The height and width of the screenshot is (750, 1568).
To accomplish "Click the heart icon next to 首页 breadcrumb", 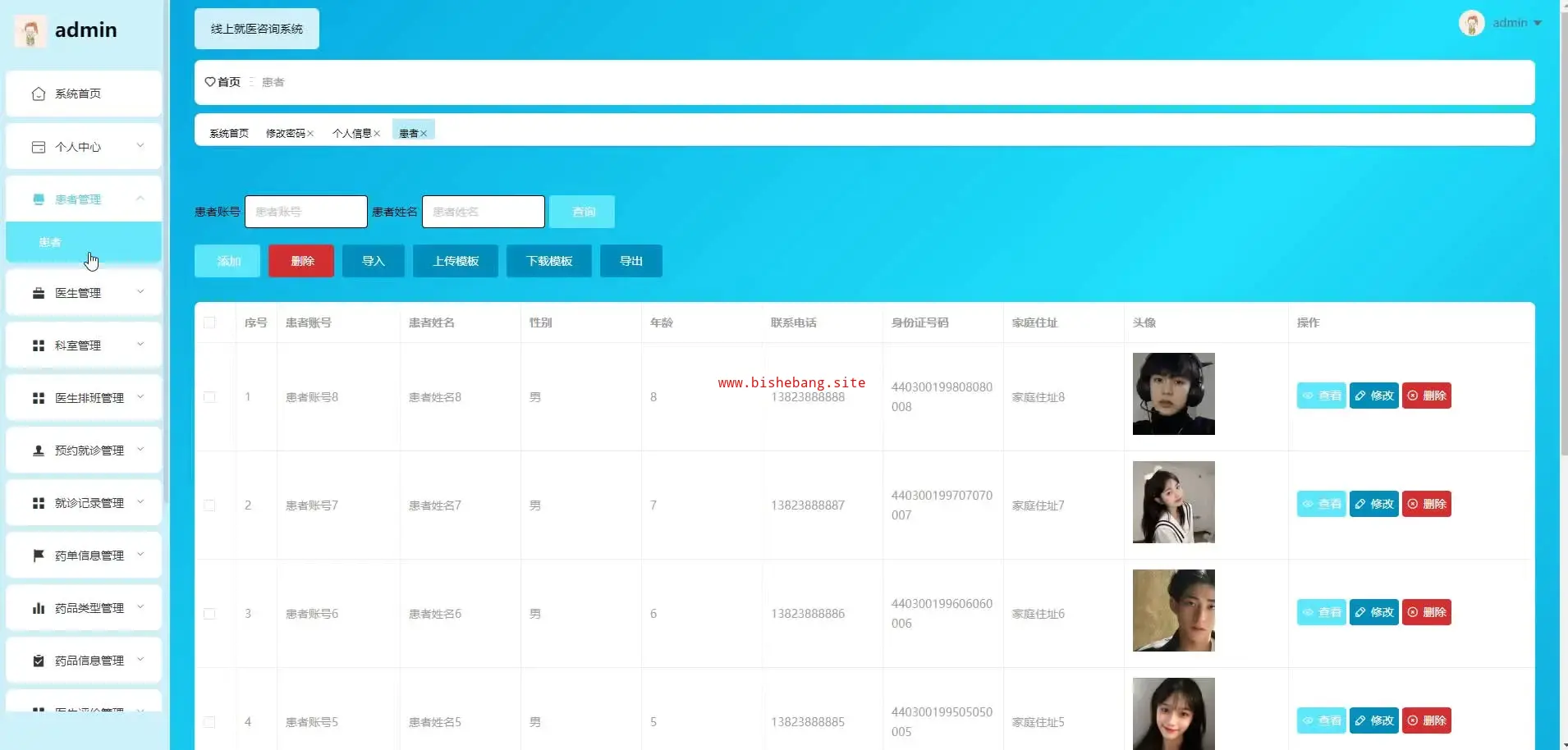I will 210,82.
